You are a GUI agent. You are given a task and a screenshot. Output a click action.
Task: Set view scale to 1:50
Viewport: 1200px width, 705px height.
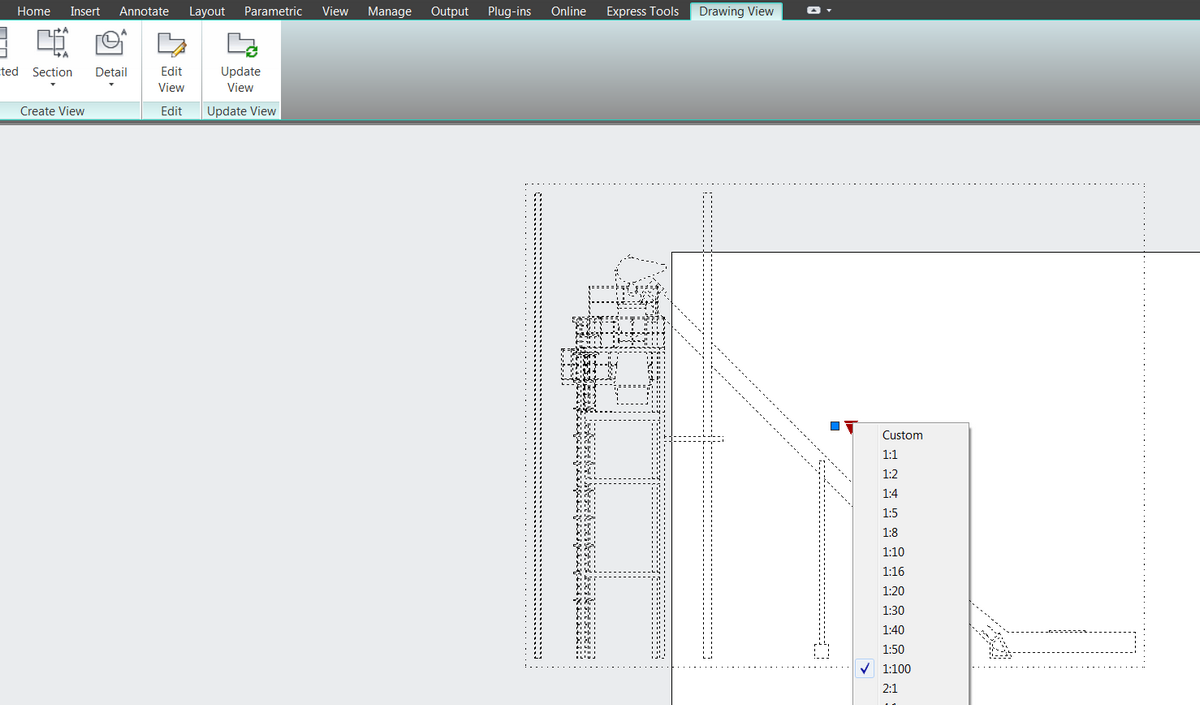click(893, 649)
